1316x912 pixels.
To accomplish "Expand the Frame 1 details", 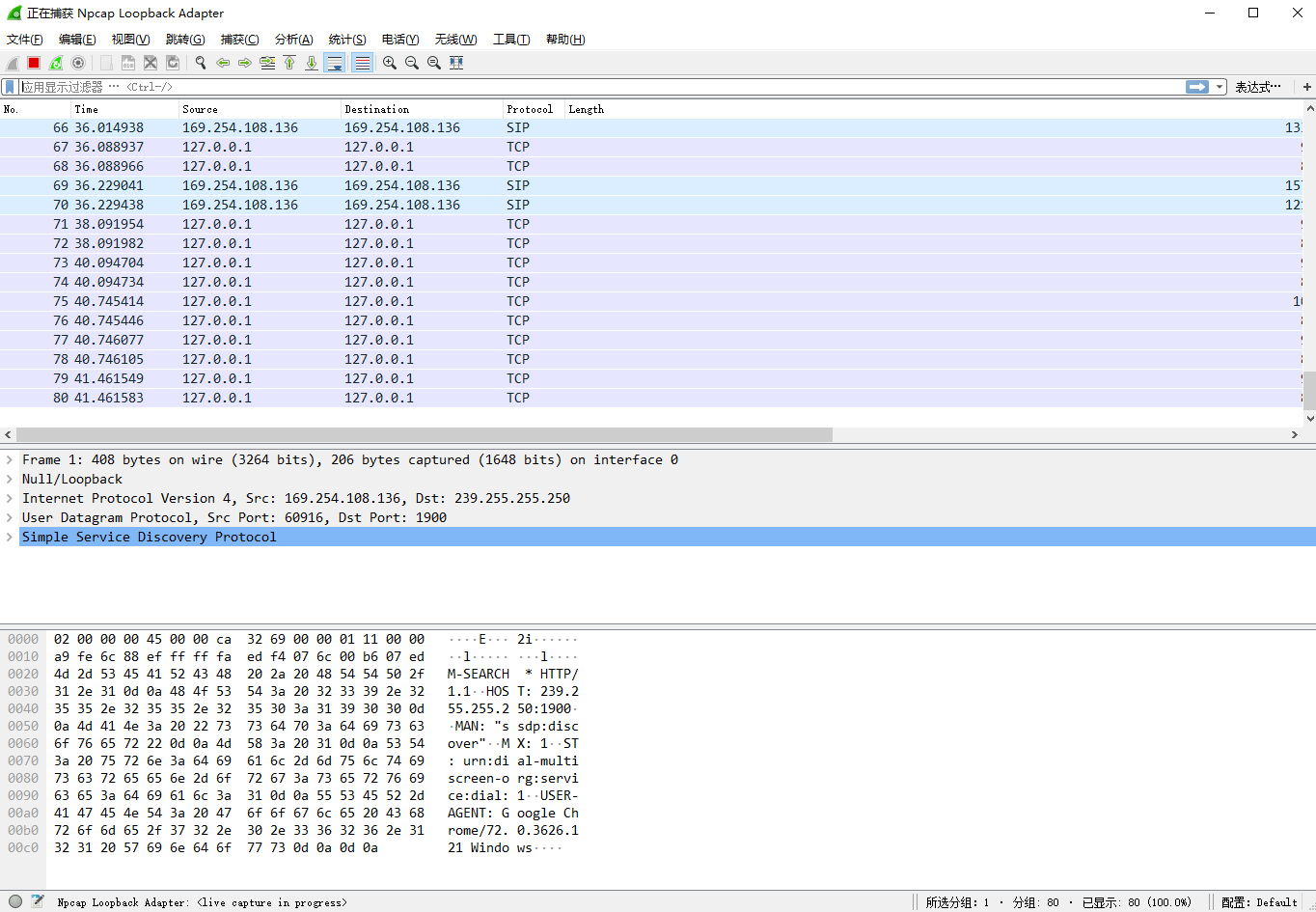I will 11,459.
